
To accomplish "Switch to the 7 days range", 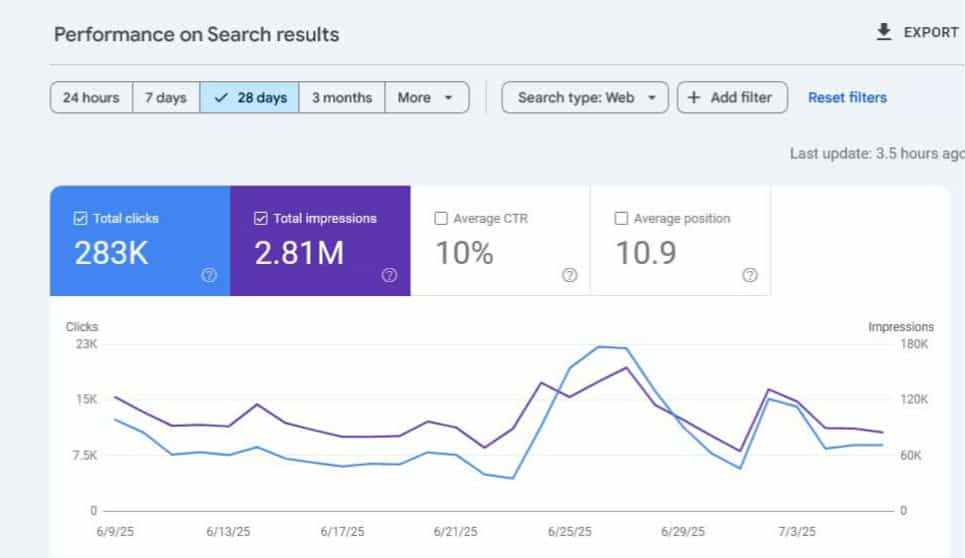I will point(166,98).
